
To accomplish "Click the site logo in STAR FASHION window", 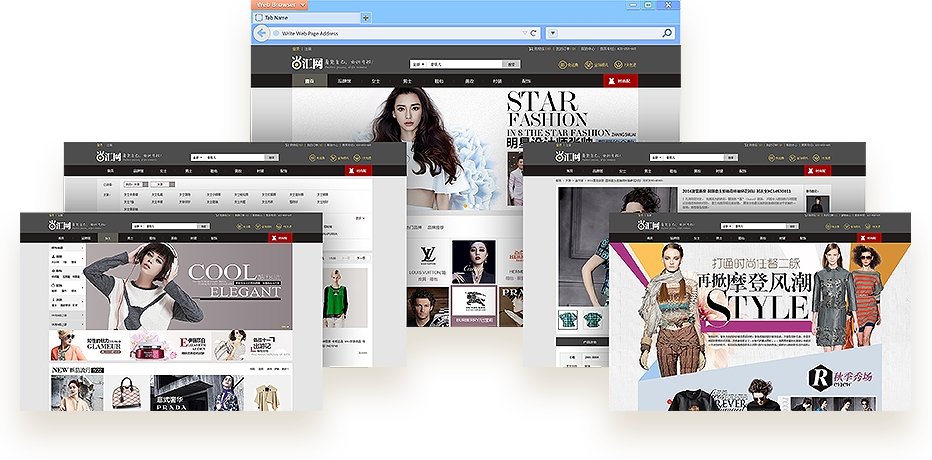I will [307, 62].
